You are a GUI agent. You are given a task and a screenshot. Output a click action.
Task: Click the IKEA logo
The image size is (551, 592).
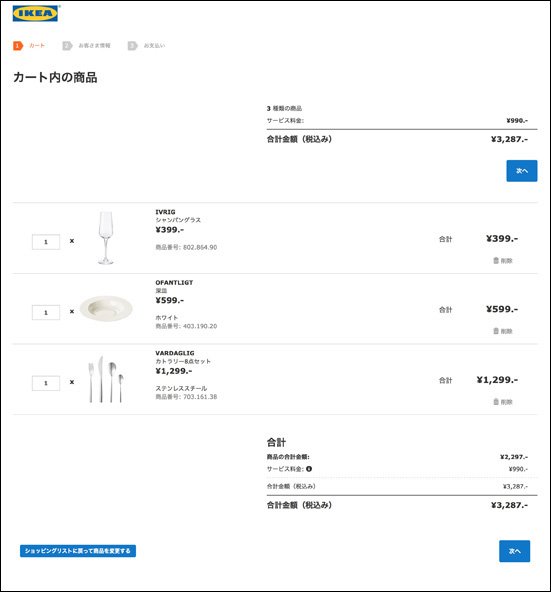[x=35, y=14]
